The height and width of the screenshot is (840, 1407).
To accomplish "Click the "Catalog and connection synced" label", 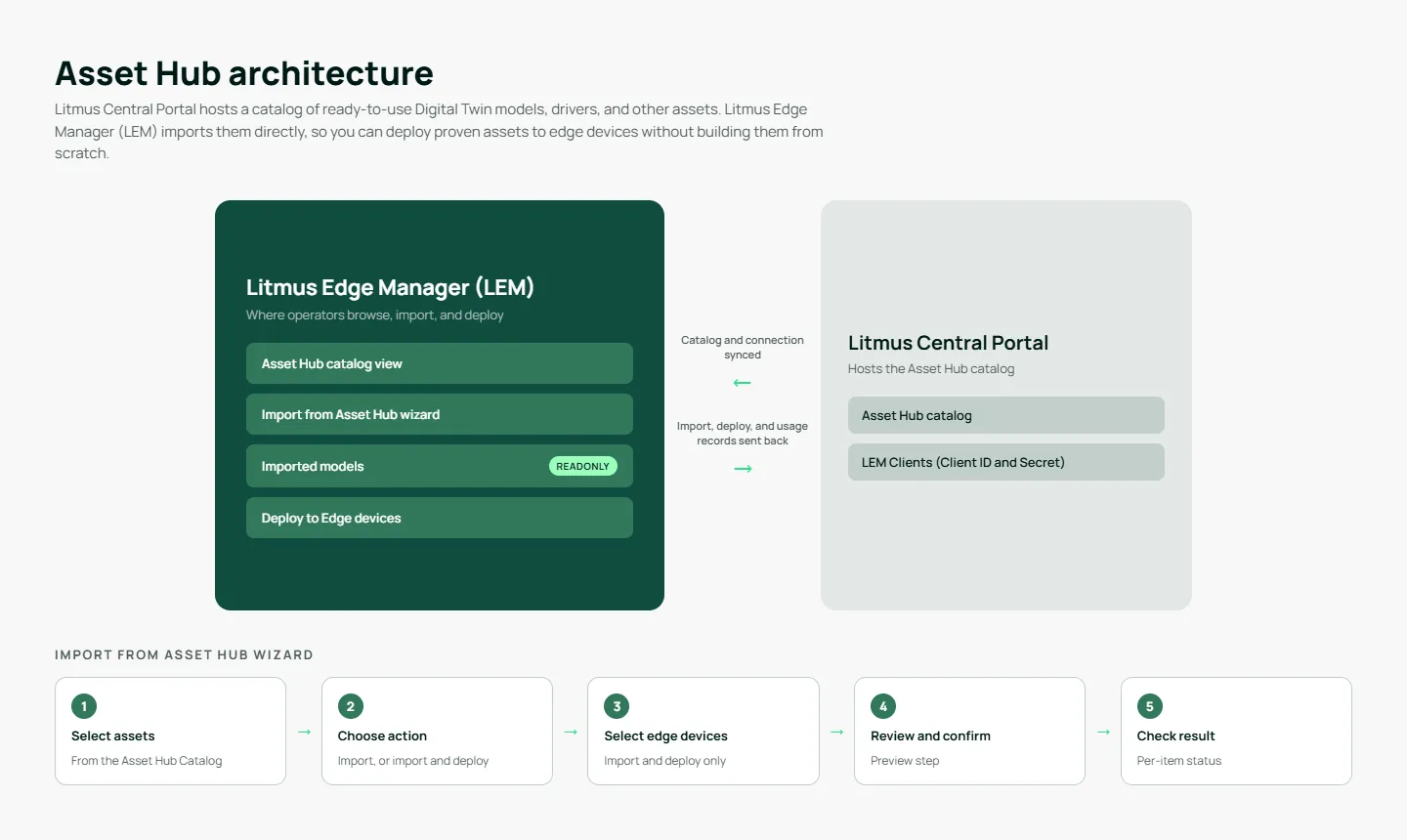I will (743, 348).
